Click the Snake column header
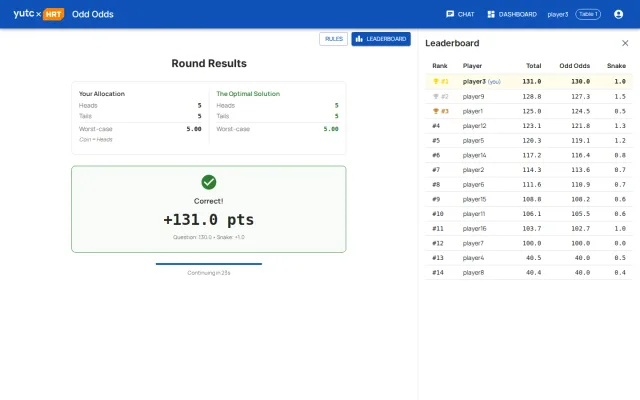Viewport: 640px width, 400px height. coord(616,66)
